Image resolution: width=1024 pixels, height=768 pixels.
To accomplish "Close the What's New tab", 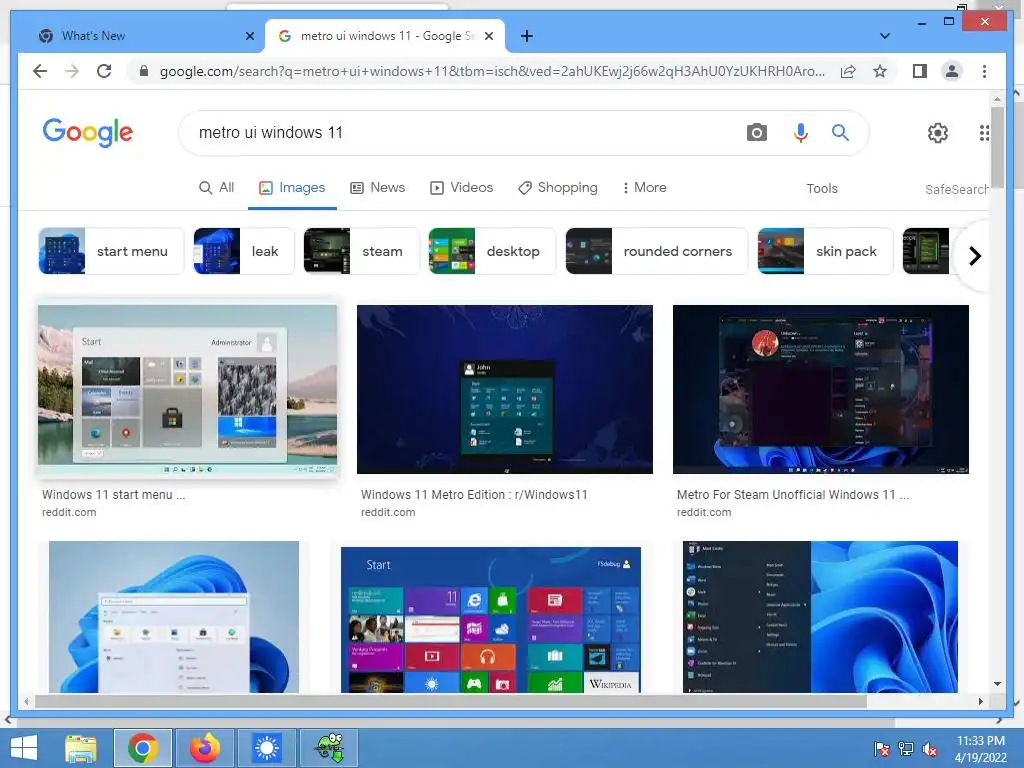I will click(249, 36).
